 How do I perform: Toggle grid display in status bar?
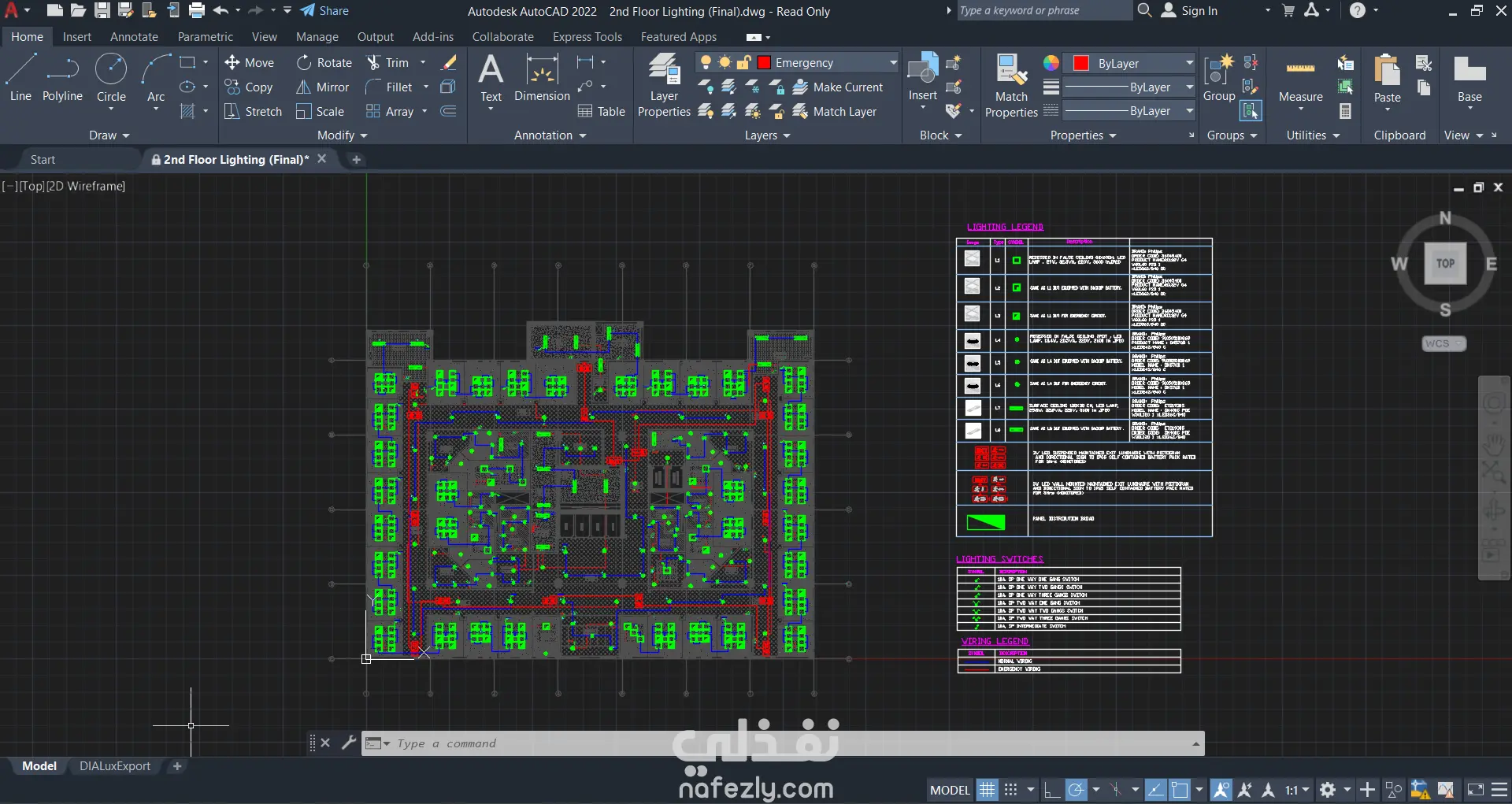pyautogui.click(x=987, y=790)
